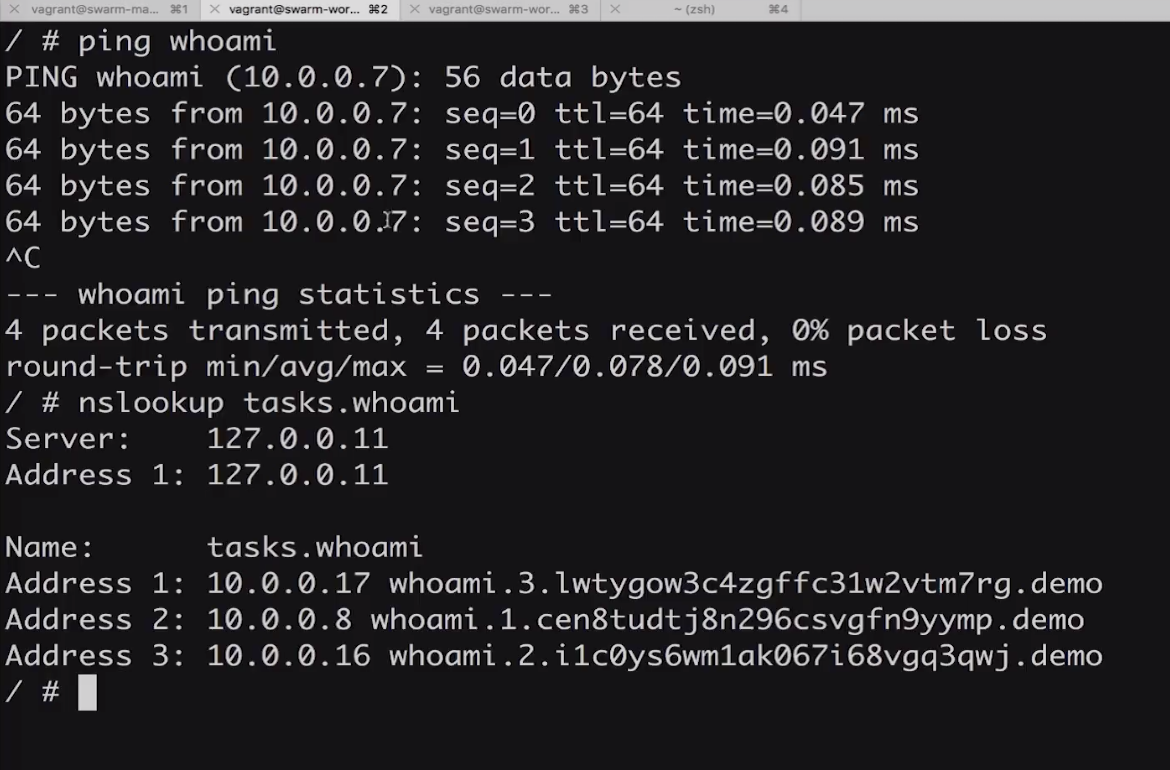
Task: Click the whoami.3.lwtygow3c4zgffc31w2vtm7rg.demo hostname
Action: (x=745, y=583)
